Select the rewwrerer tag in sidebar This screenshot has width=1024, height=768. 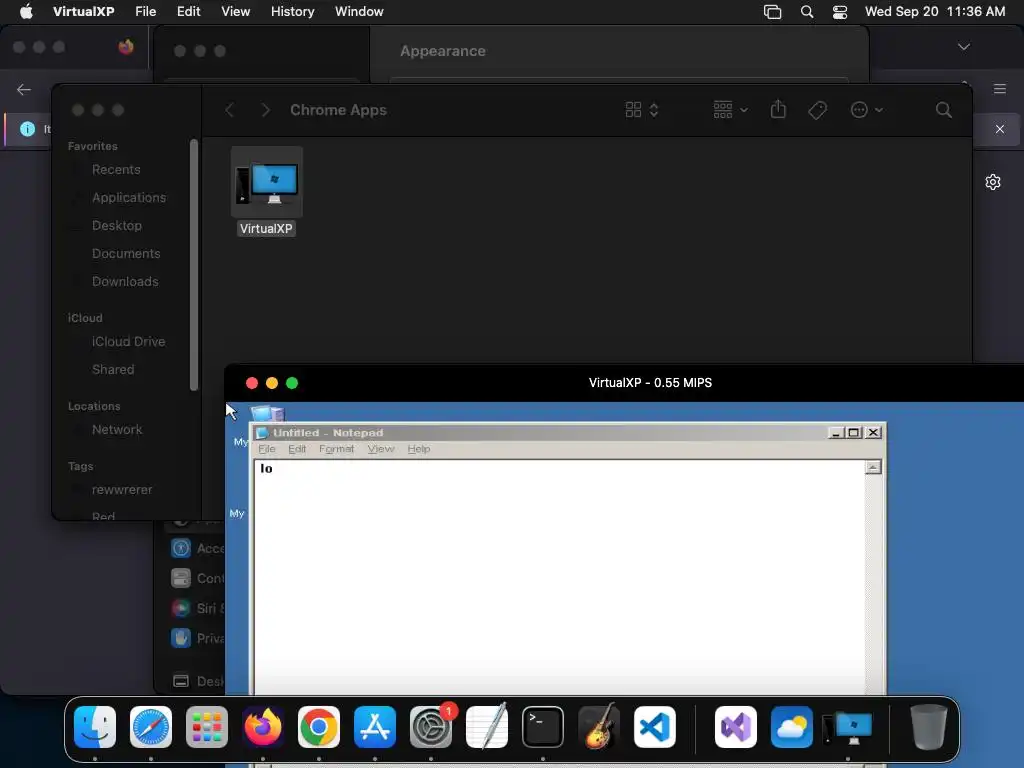[x=122, y=490]
